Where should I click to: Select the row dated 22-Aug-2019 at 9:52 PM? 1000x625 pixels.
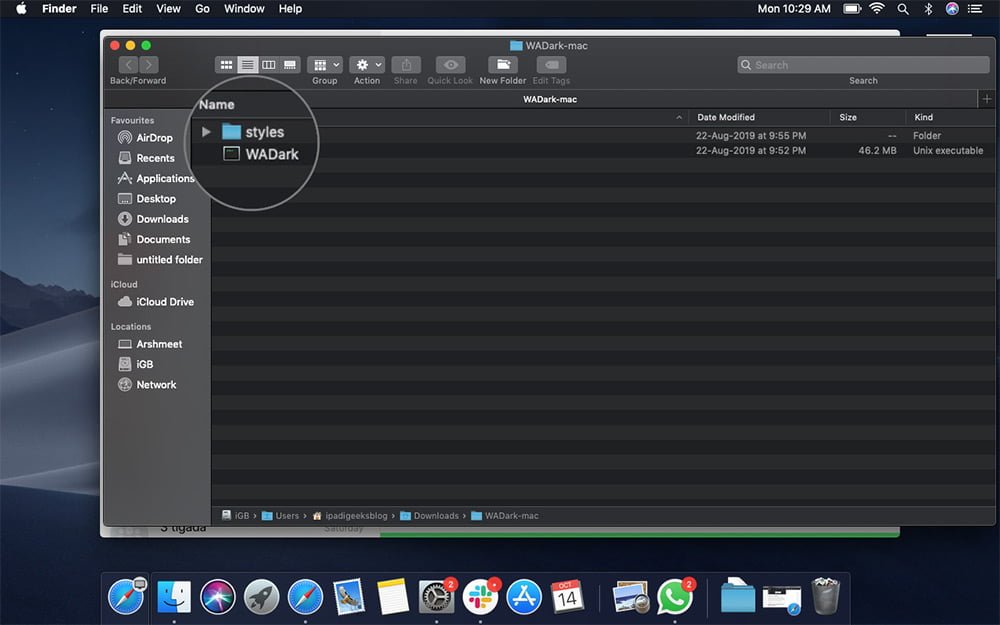point(603,151)
